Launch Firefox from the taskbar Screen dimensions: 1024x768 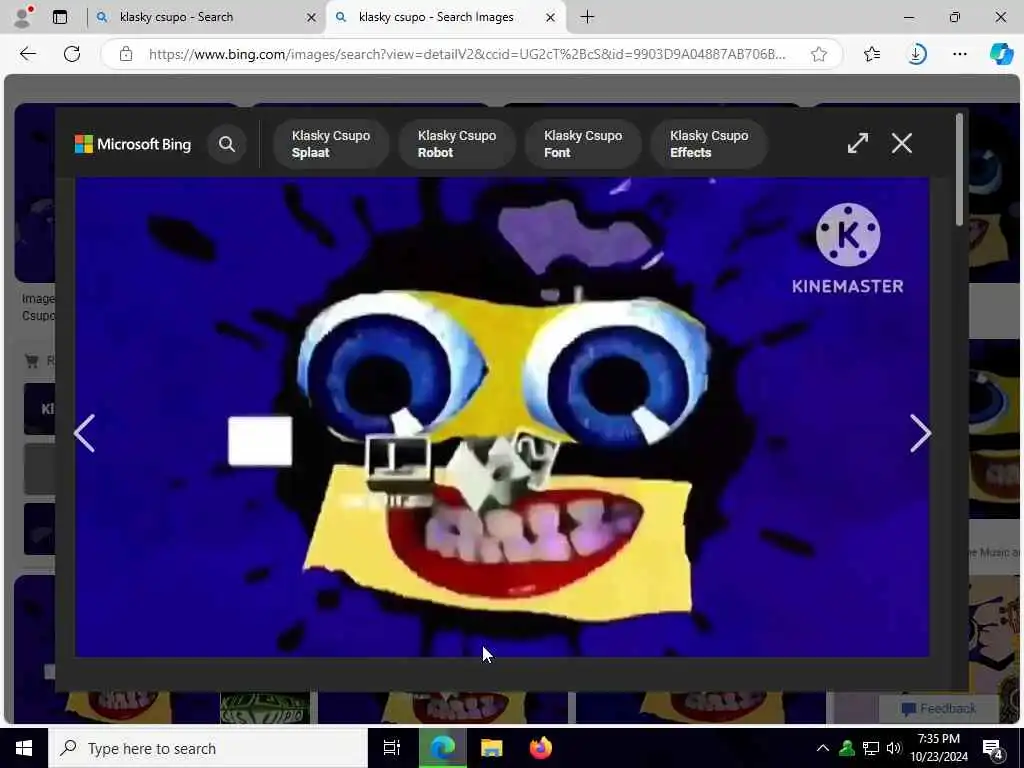coord(541,748)
